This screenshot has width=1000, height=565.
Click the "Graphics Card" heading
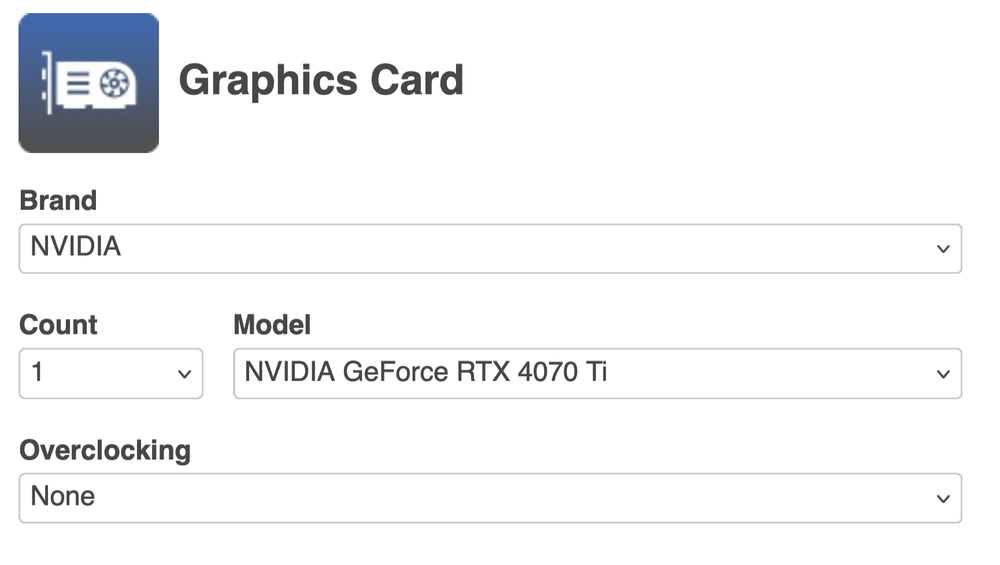click(321, 80)
